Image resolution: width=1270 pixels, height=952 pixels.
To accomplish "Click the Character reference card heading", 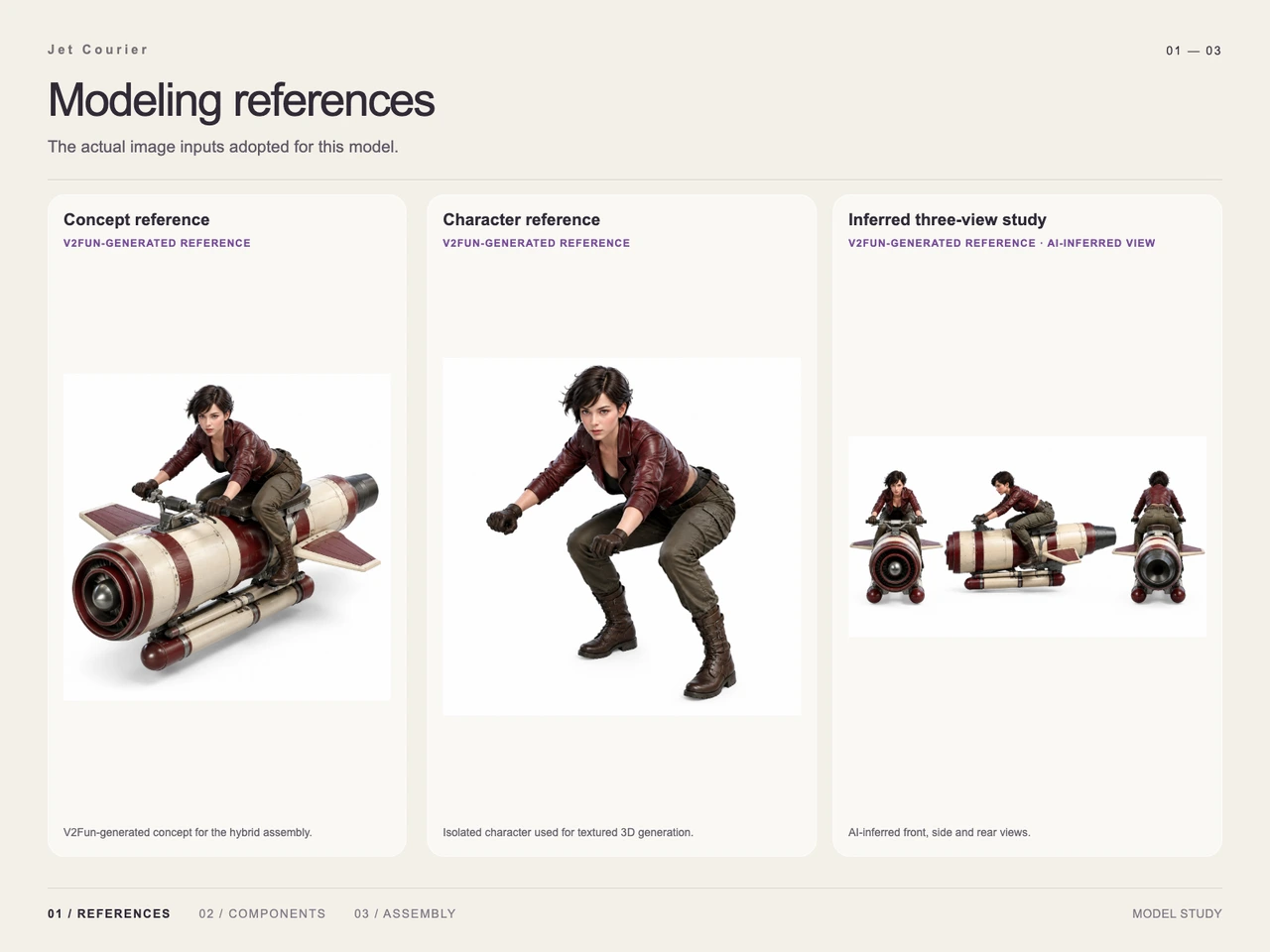I will click(522, 220).
